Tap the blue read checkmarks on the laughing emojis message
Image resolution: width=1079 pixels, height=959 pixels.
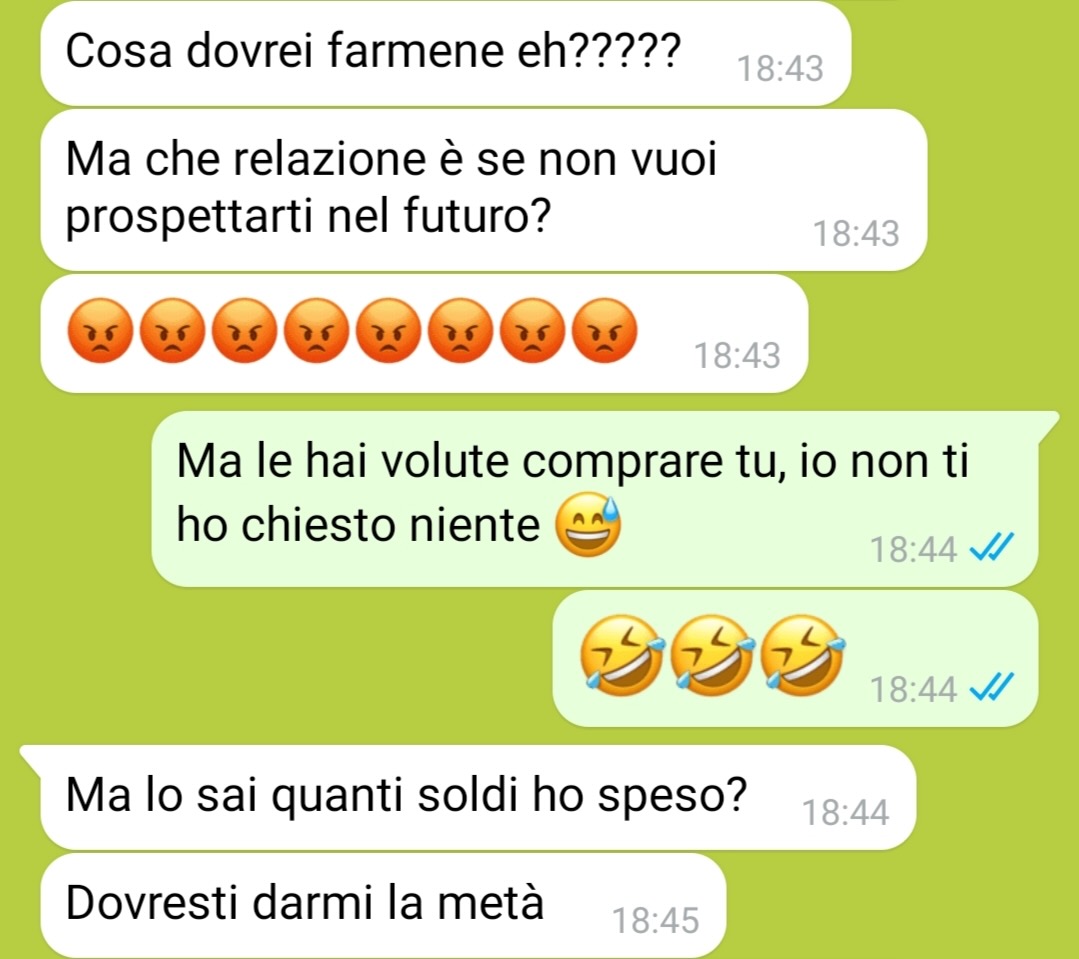coord(992,688)
